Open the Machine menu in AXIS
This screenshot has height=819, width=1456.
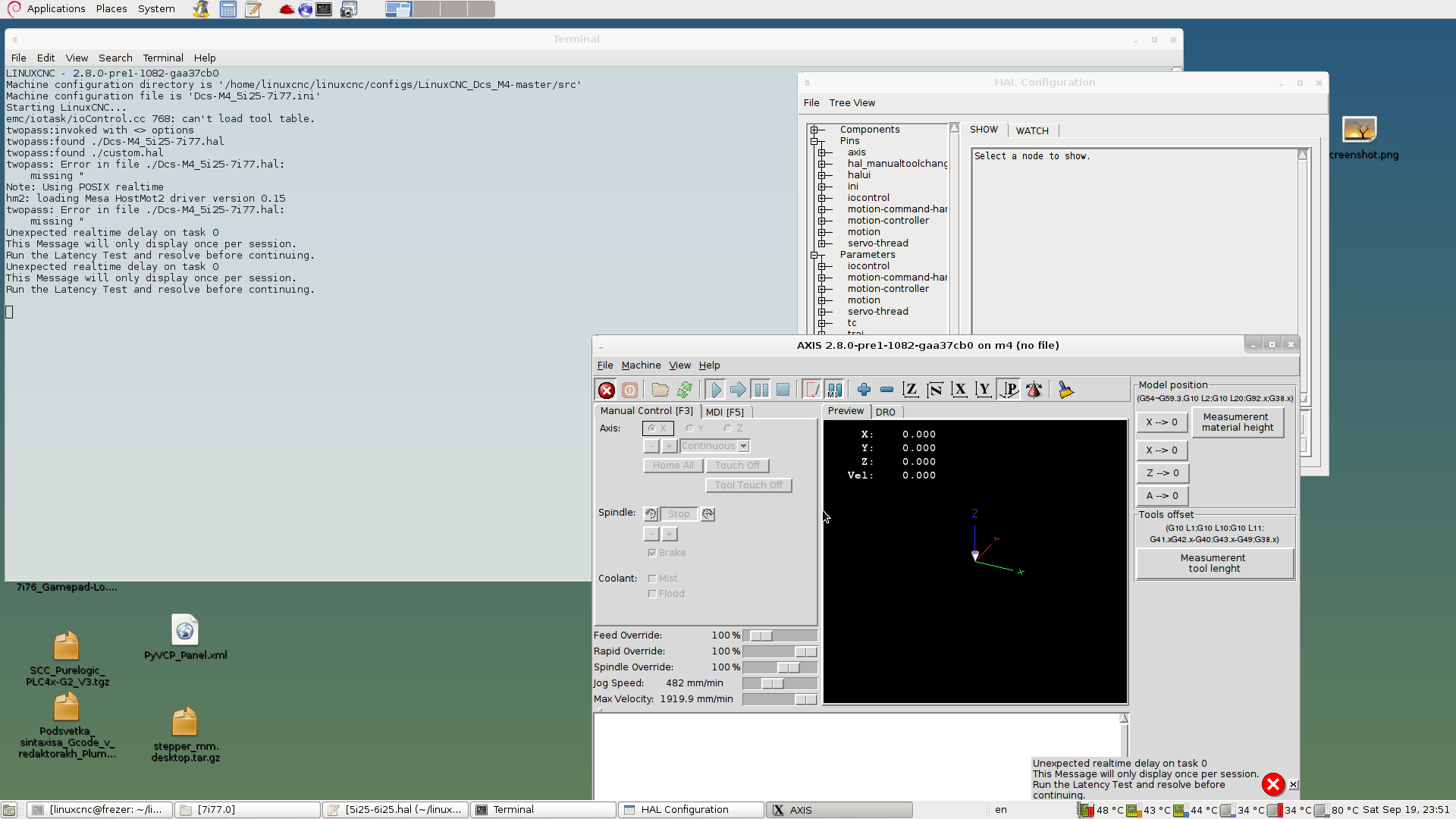(x=641, y=366)
